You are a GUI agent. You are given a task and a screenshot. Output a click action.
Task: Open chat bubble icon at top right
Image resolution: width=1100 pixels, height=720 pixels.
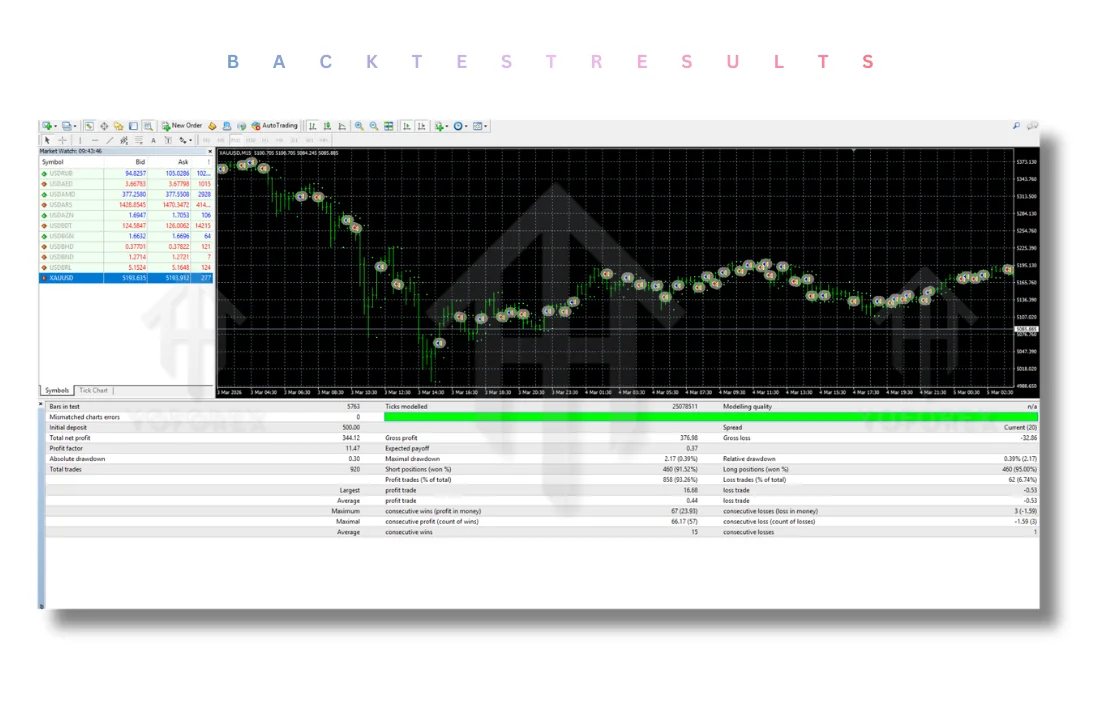coord(1032,126)
